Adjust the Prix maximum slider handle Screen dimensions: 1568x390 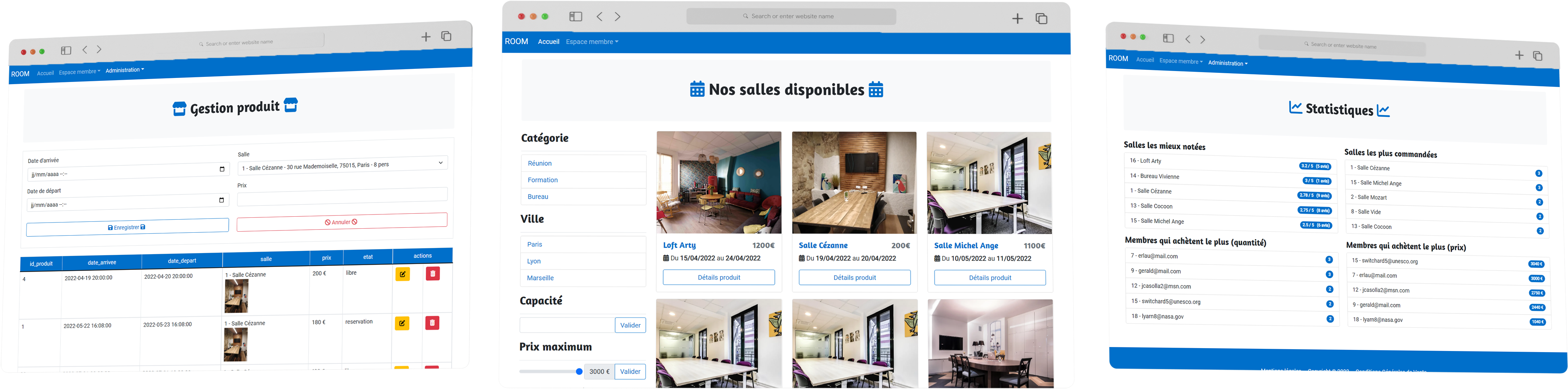pos(579,372)
